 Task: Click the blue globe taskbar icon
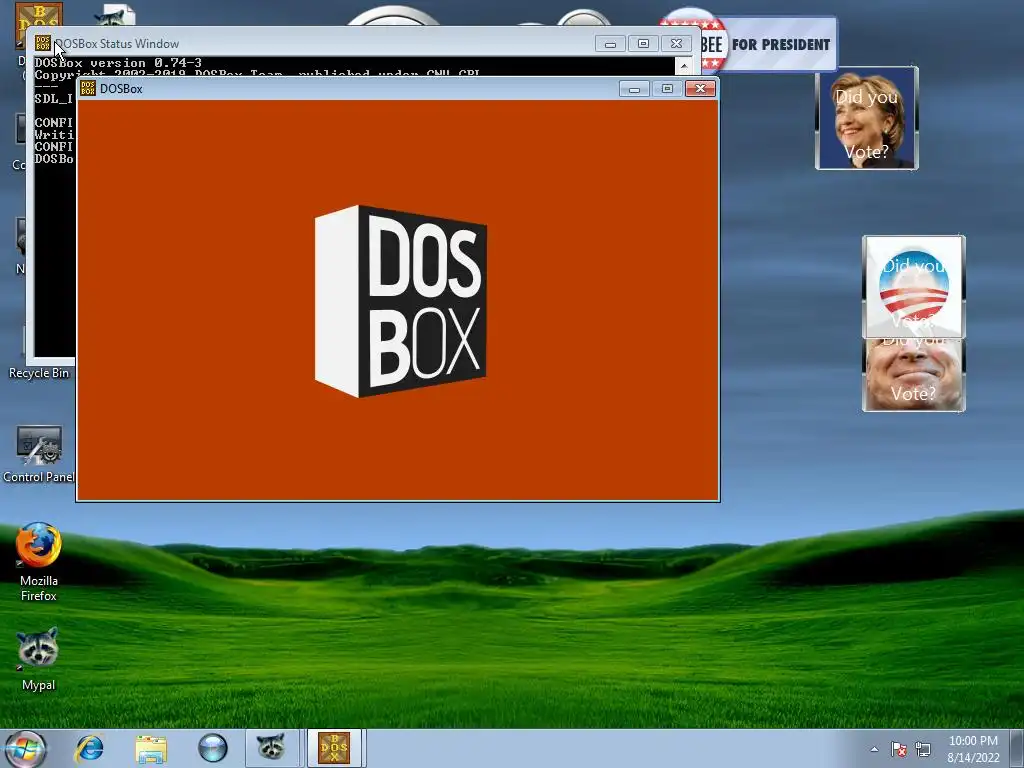(213, 748)
